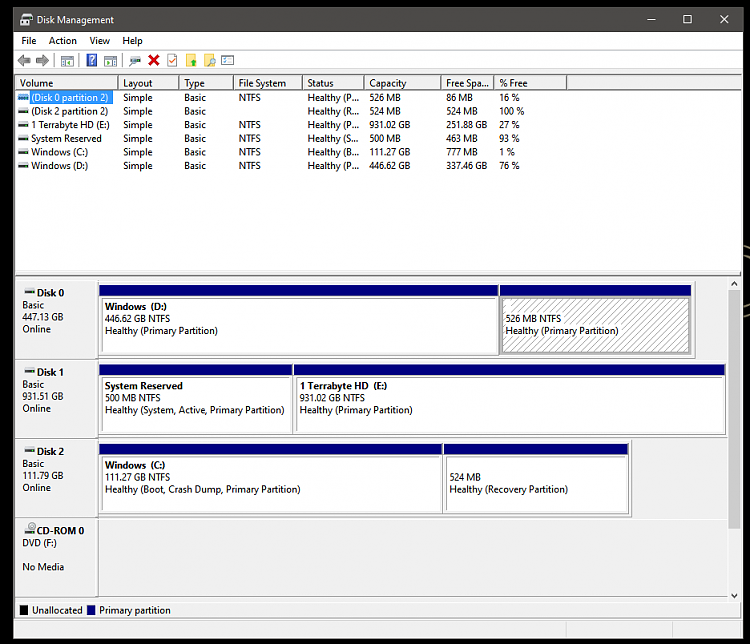The width and height of the screenshot is (750, 644).
Task: Click volume icon beside Windows (C:) row
Action: (23, 152)
